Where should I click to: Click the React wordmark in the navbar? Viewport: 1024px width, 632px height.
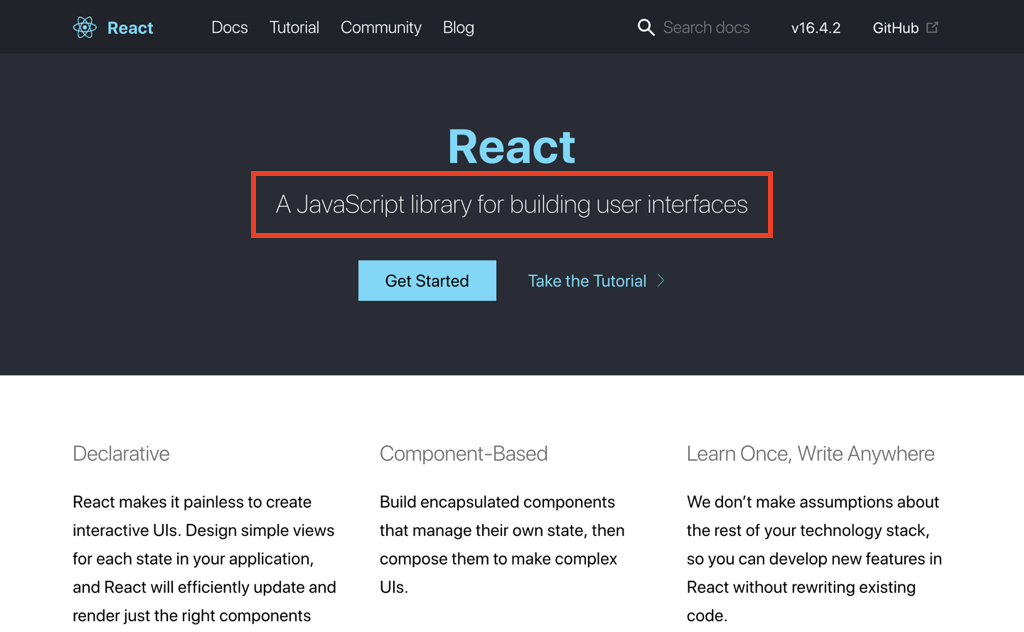pos(130,28)
